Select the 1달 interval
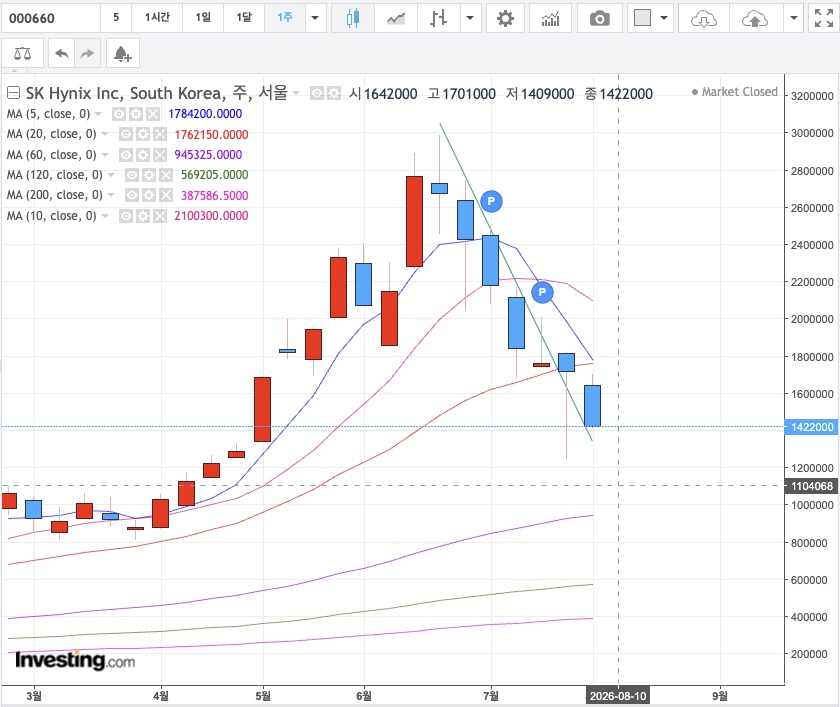 (x=244, y=18)
